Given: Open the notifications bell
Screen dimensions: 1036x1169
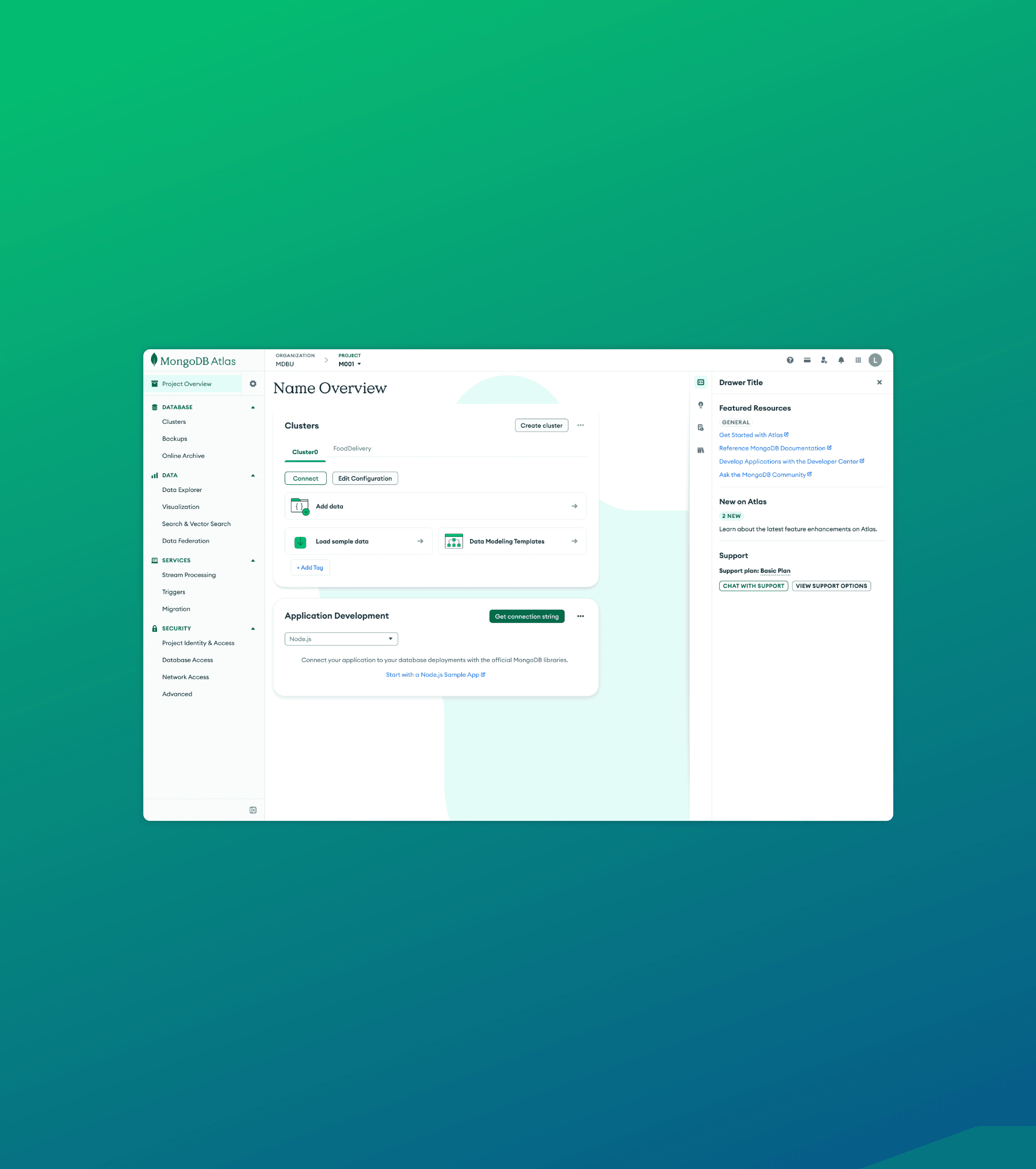Looking at the screenshot, I should [841, 360].
